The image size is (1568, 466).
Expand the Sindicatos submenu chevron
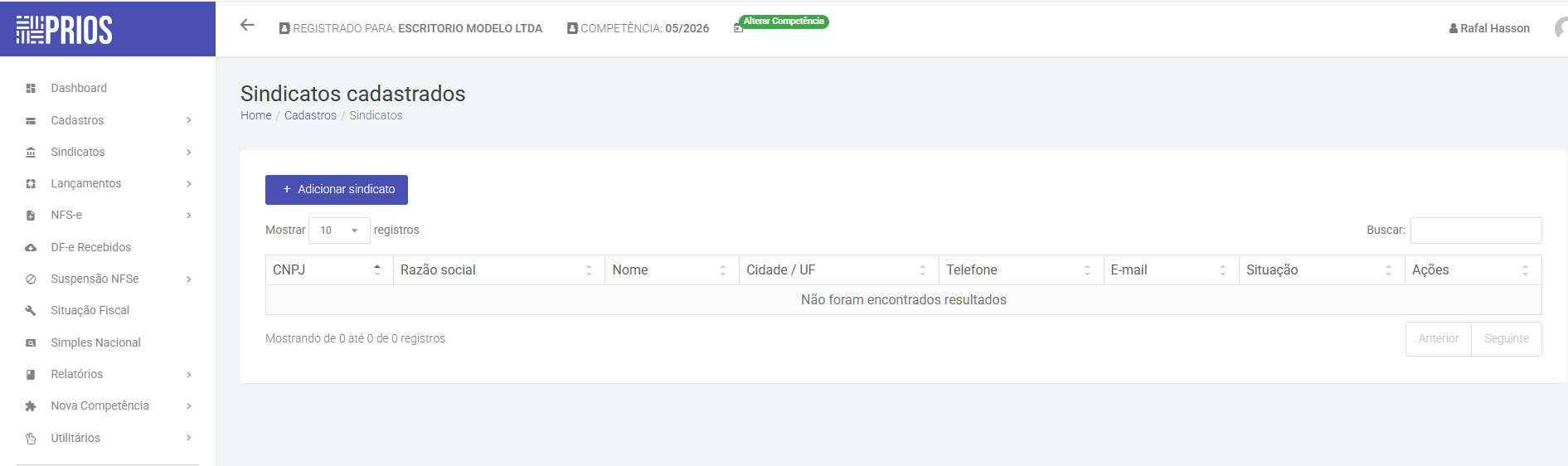[189, 152]
